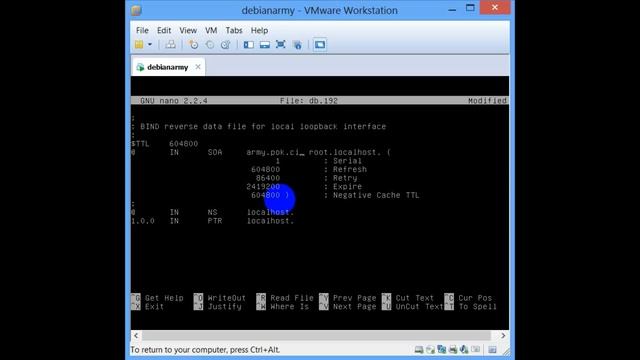Open the File menu
This screenshot has height=360, width=640.
(x=142, y=30)
